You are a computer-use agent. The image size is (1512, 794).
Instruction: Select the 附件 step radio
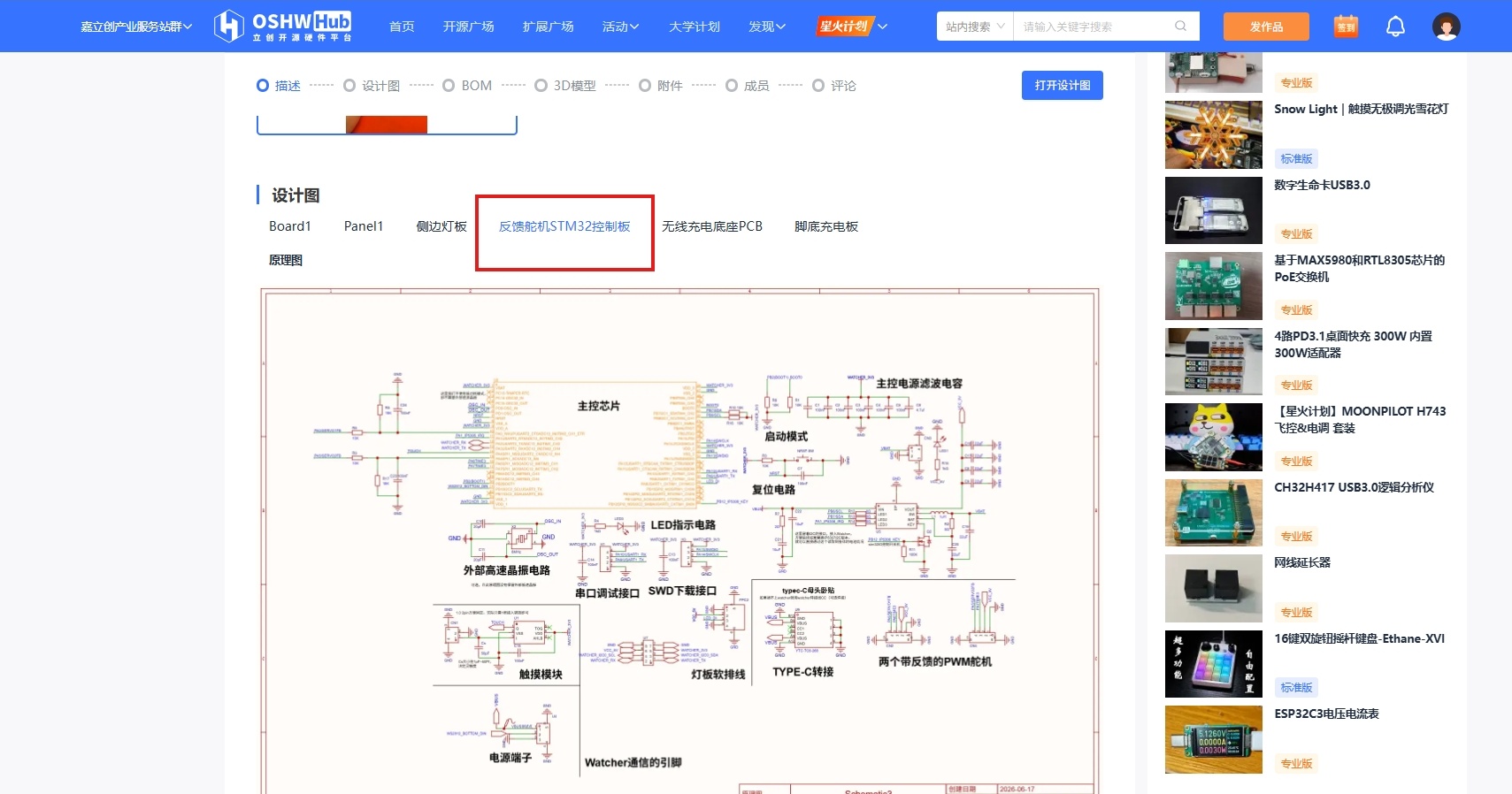[645, 86]
